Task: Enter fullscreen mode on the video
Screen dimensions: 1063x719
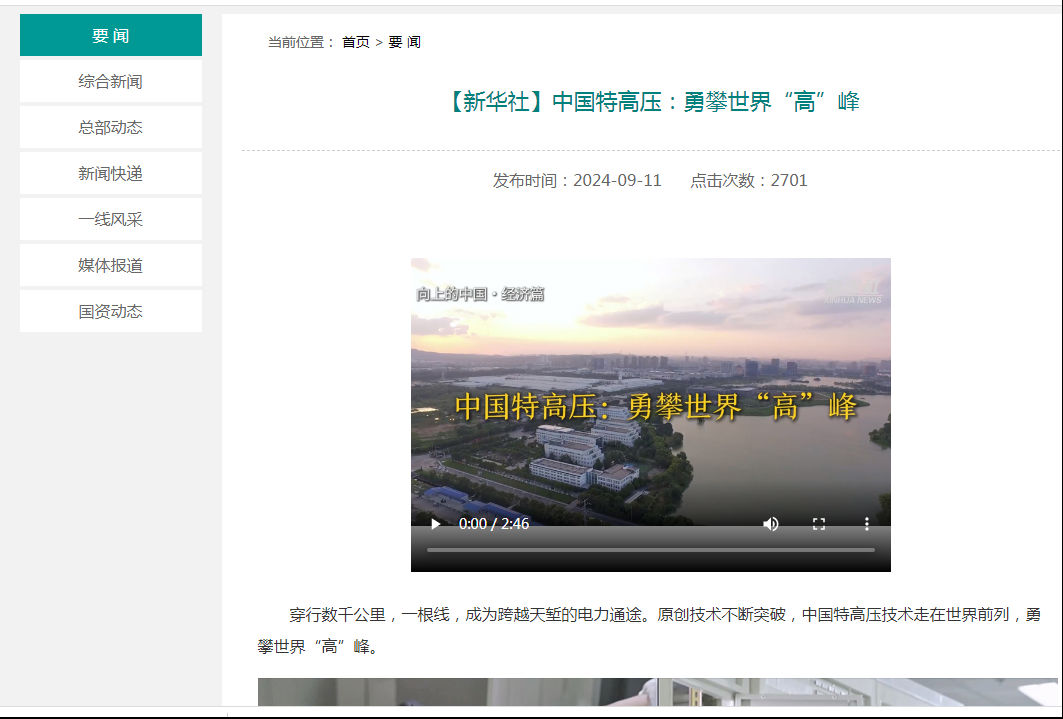Action: pyautogui.click(x=819, y=524)
